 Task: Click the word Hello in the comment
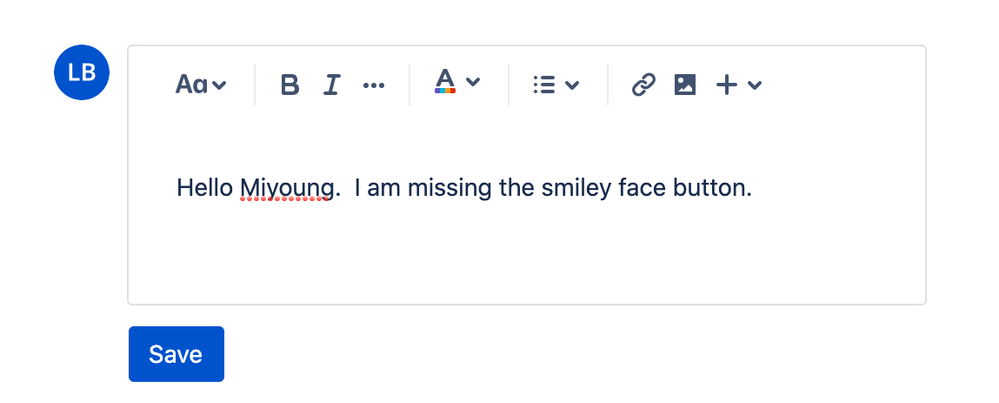point(205,188)
